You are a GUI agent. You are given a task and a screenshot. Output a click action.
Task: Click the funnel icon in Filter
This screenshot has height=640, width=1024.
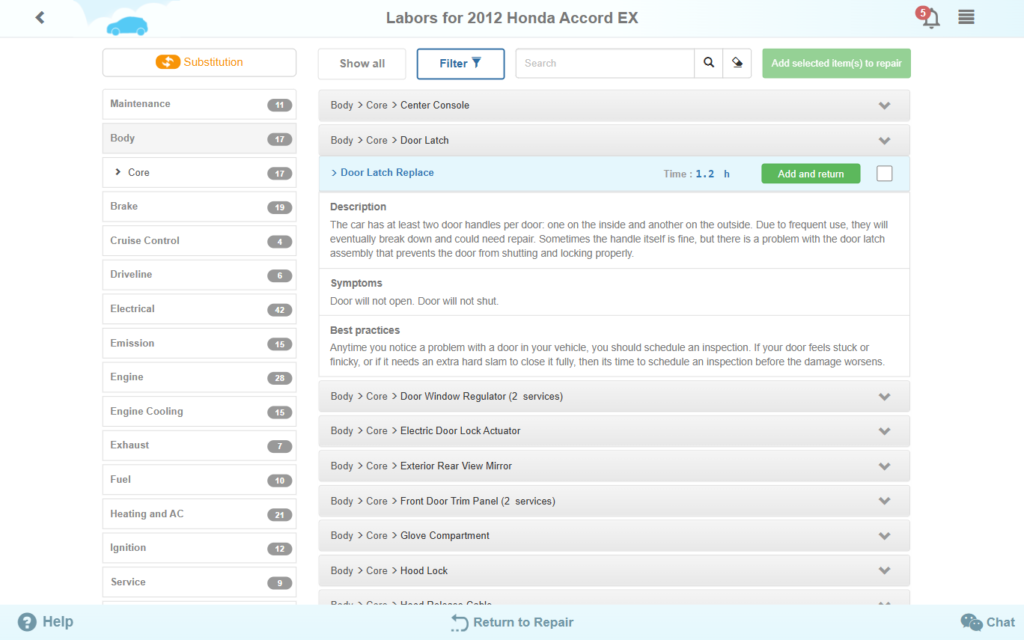pyautogui.click(x=476, y=63)
